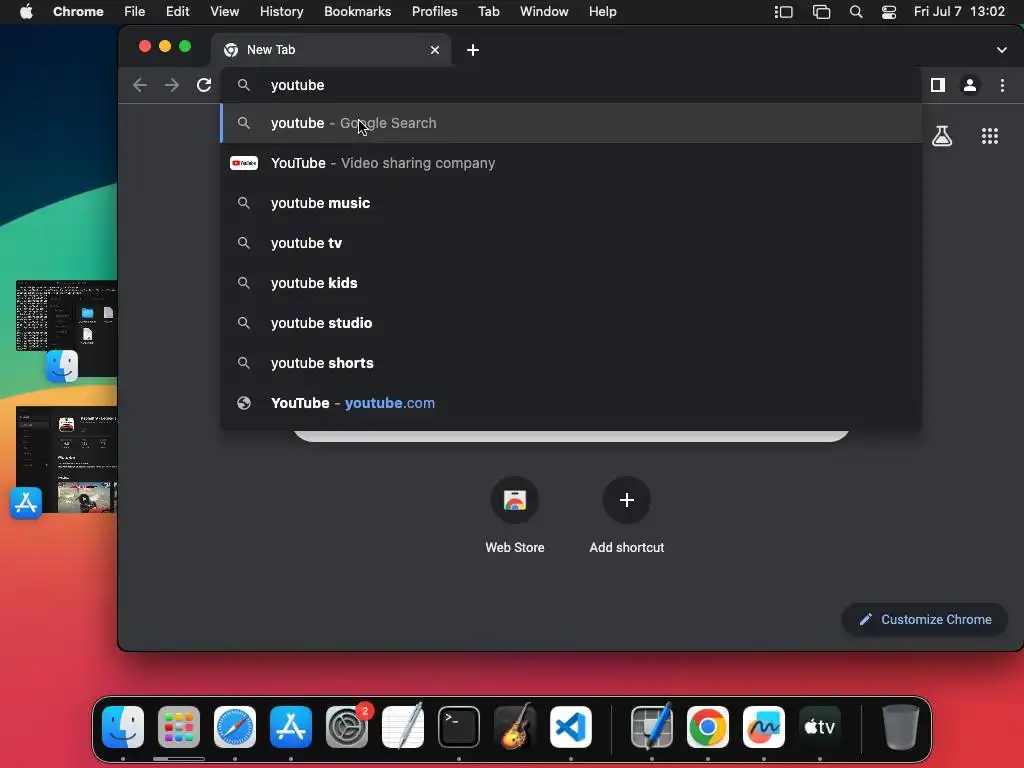Open Control Center in menu bar
1024x768 pixels.
pyautogui.click(x=889, y=12)
